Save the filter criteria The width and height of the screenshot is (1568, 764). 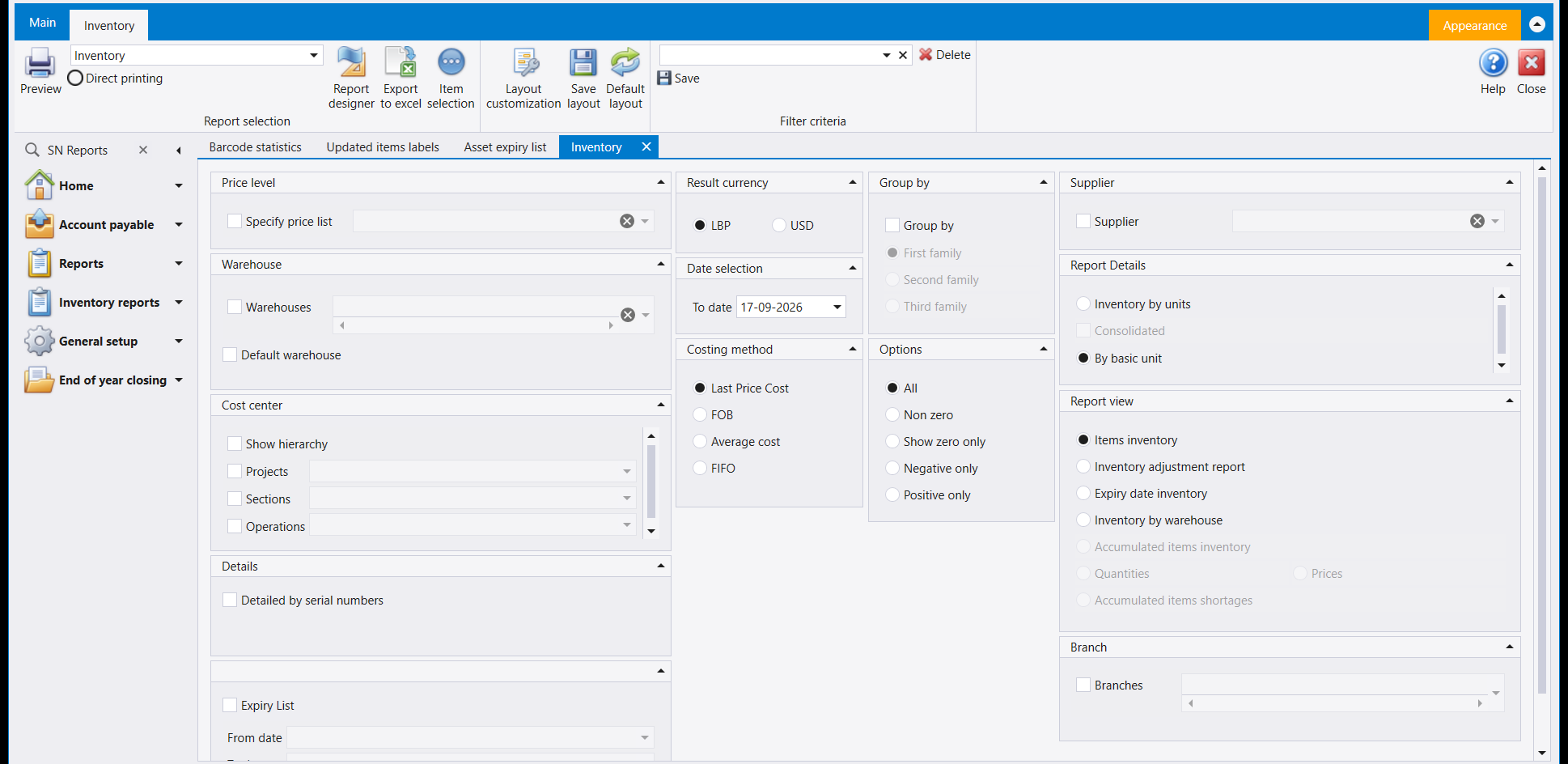coord(678,79)
